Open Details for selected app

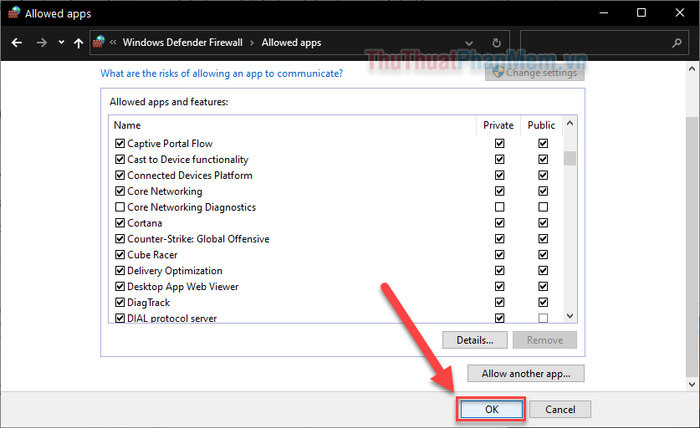(x=475, y=340)
